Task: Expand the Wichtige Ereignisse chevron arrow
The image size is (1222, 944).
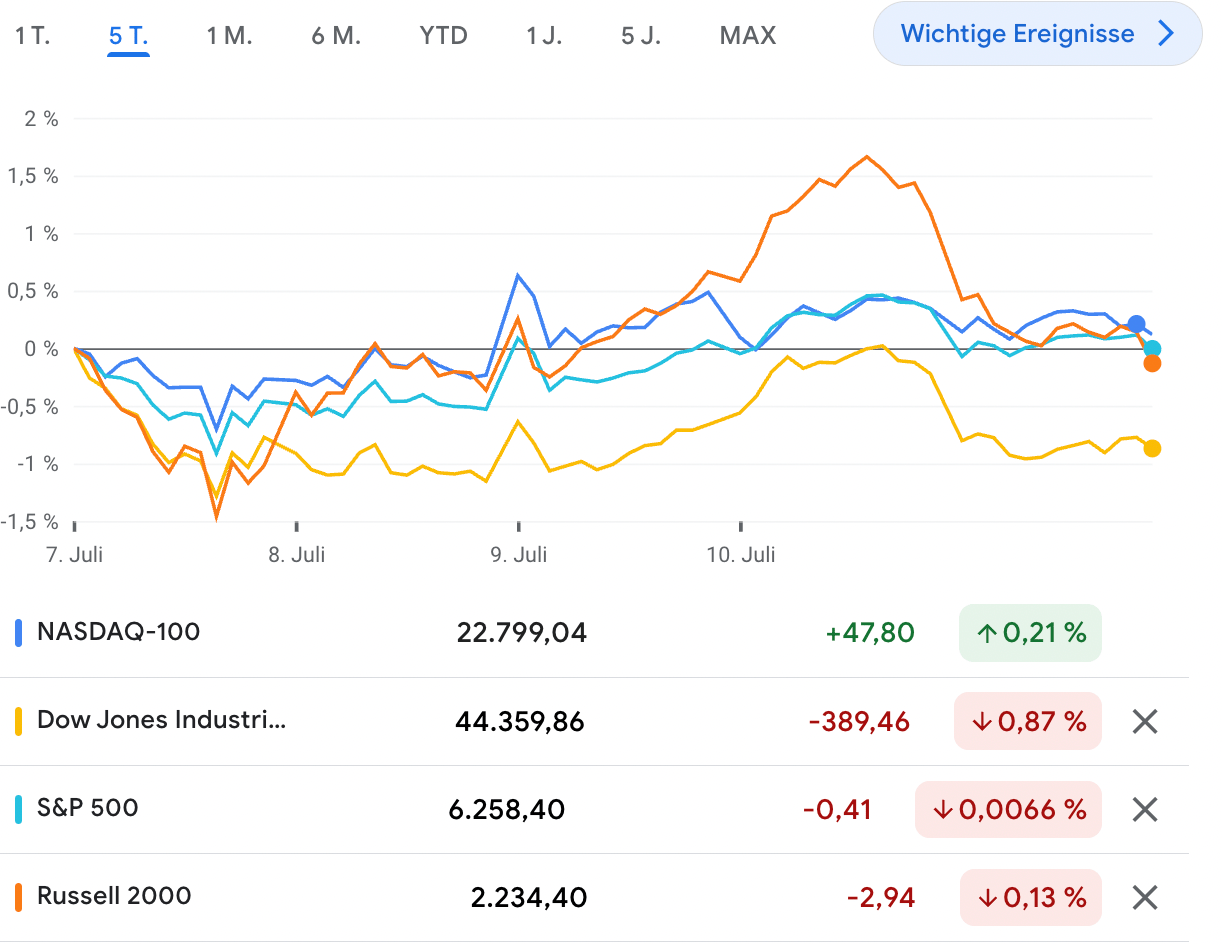Action: (1165, 34)
